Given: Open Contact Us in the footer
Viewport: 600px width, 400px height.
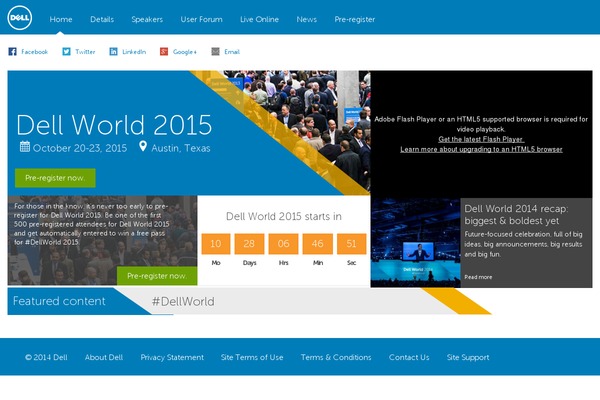Looking at the screenshot, I should click(409, 357).
